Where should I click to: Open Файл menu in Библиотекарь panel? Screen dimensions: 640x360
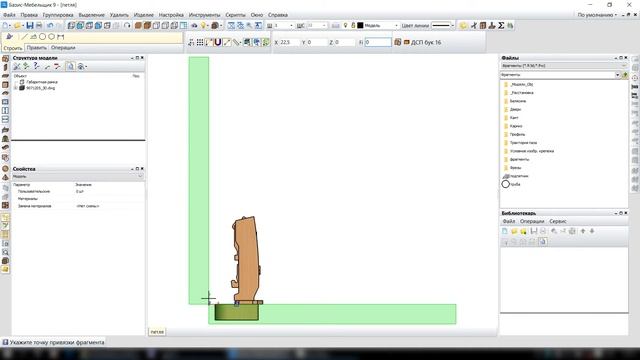[x=509, y=221]
